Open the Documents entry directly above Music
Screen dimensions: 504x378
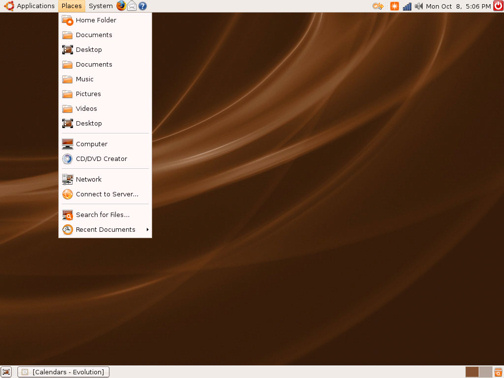(x=105, y=65)
